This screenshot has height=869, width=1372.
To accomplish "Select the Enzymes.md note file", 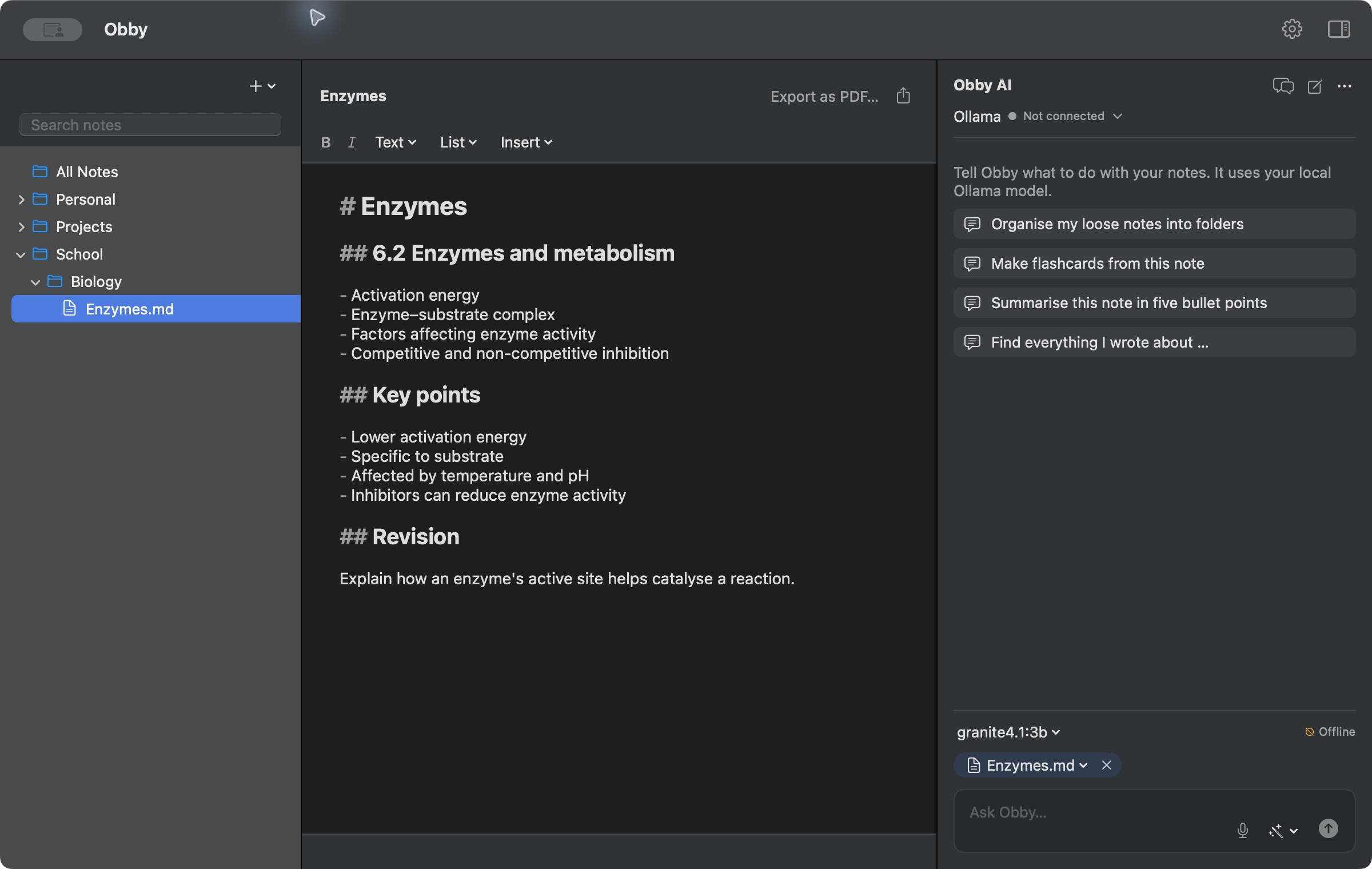I will tap(156, 309).
